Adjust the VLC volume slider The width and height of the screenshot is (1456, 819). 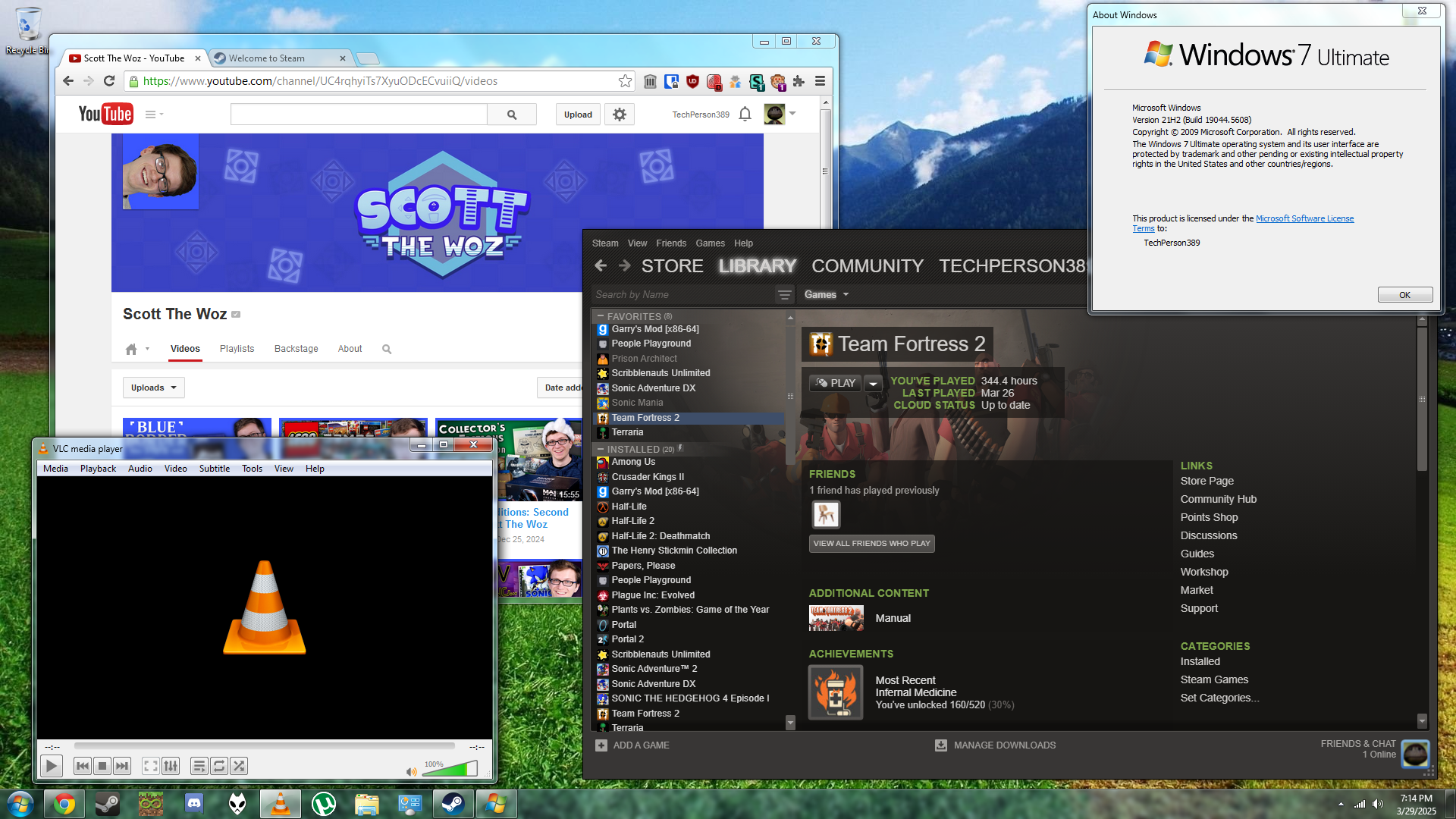click(450, 769)
